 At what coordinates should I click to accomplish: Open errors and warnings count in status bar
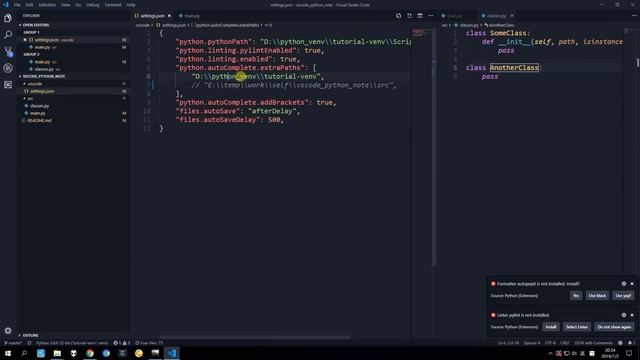(x=122, y=343)
